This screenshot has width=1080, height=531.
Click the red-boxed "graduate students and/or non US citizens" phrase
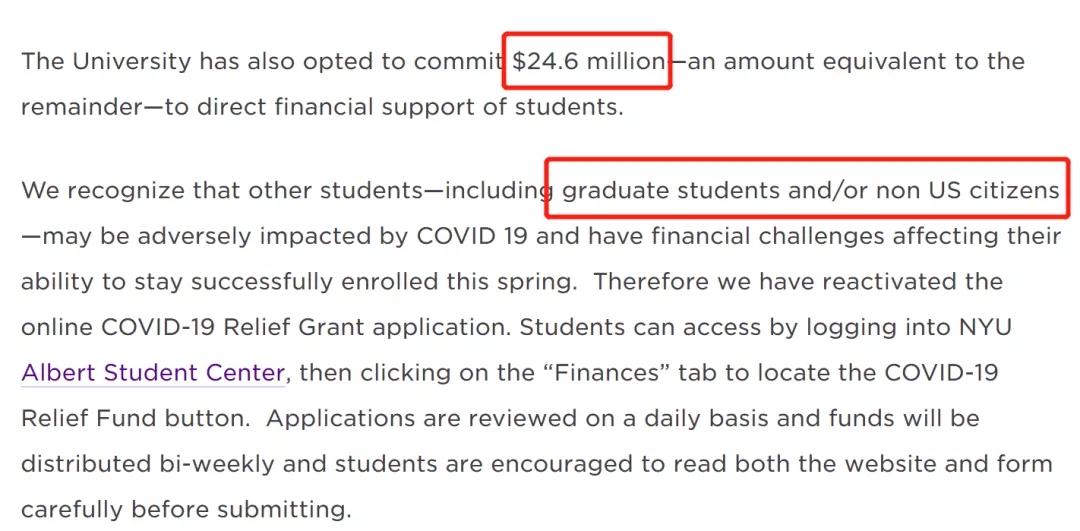[x=811, y=189]
